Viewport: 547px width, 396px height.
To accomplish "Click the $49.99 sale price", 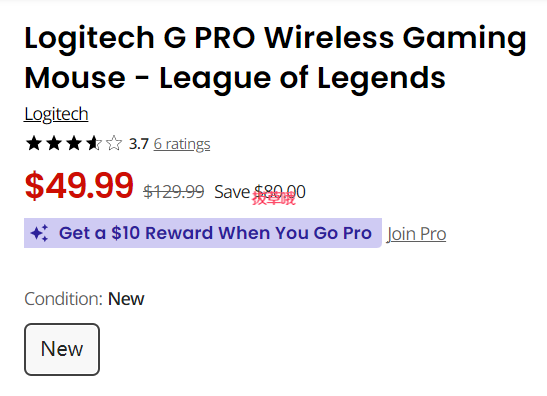I will point(79,185).
